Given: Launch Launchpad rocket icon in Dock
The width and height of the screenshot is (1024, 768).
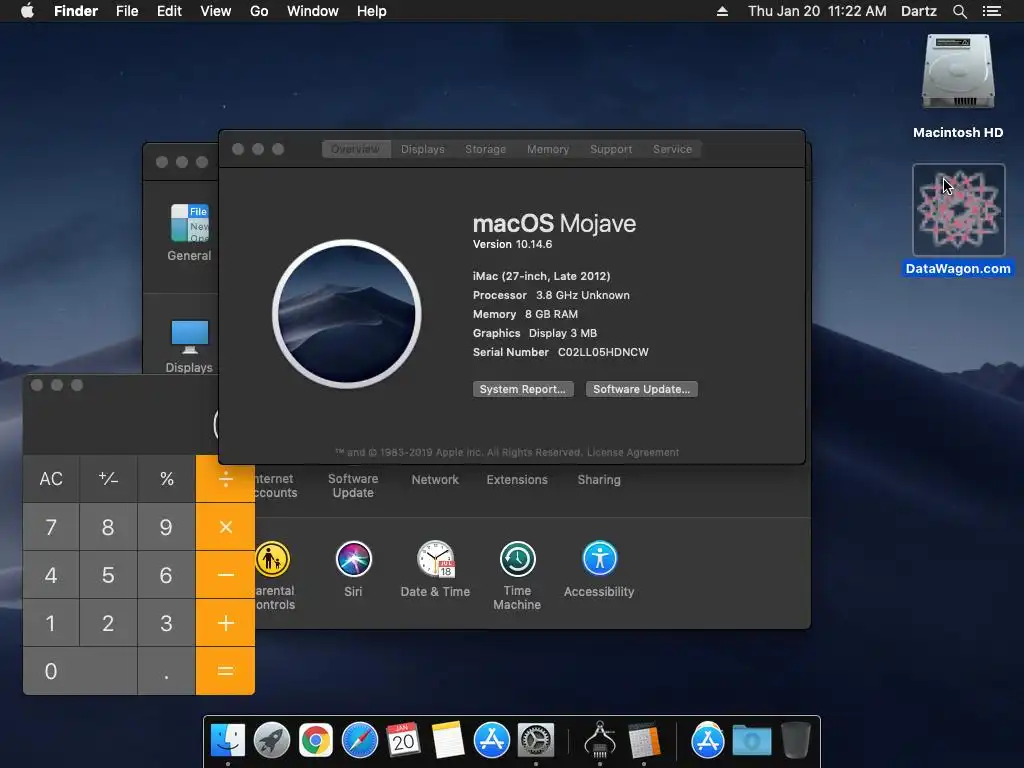Looking at the screenshot, I should 272,741.
